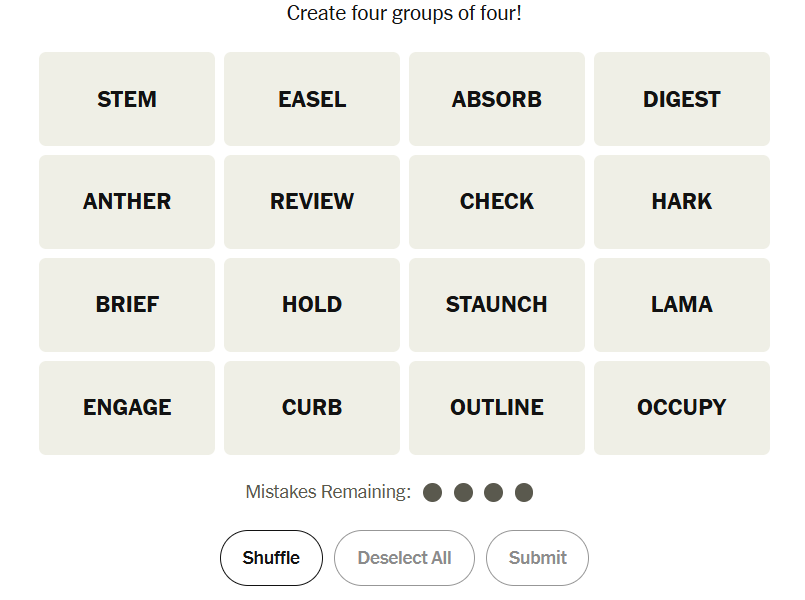Submit the selected group
Image resolution: width=805 pixels, height=600 pixels.
[x=537, y=558]
